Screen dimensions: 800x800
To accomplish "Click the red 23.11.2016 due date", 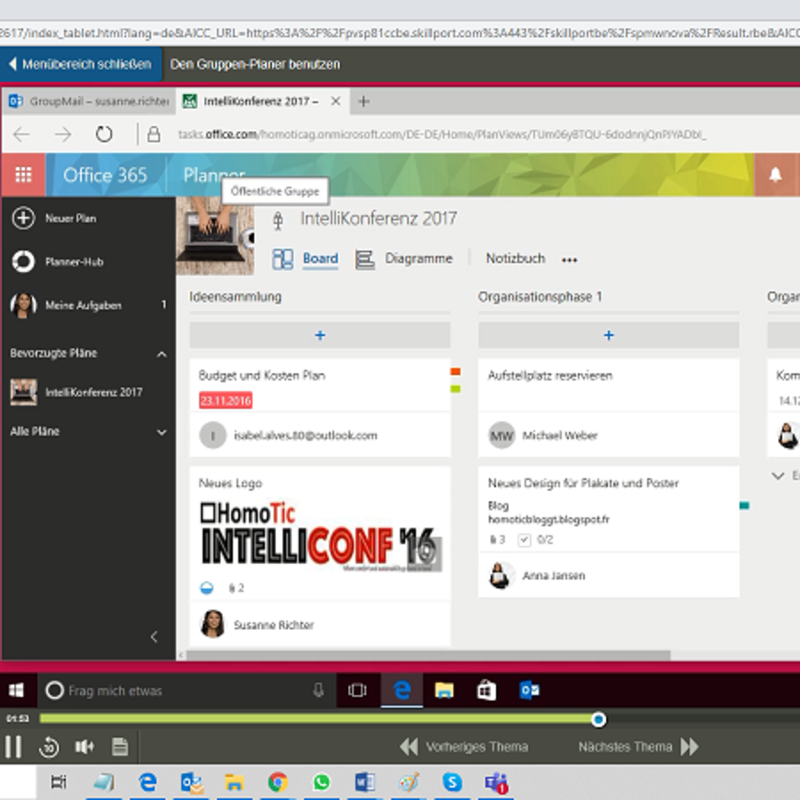I will pyautogui.click(x=226, y=401).
